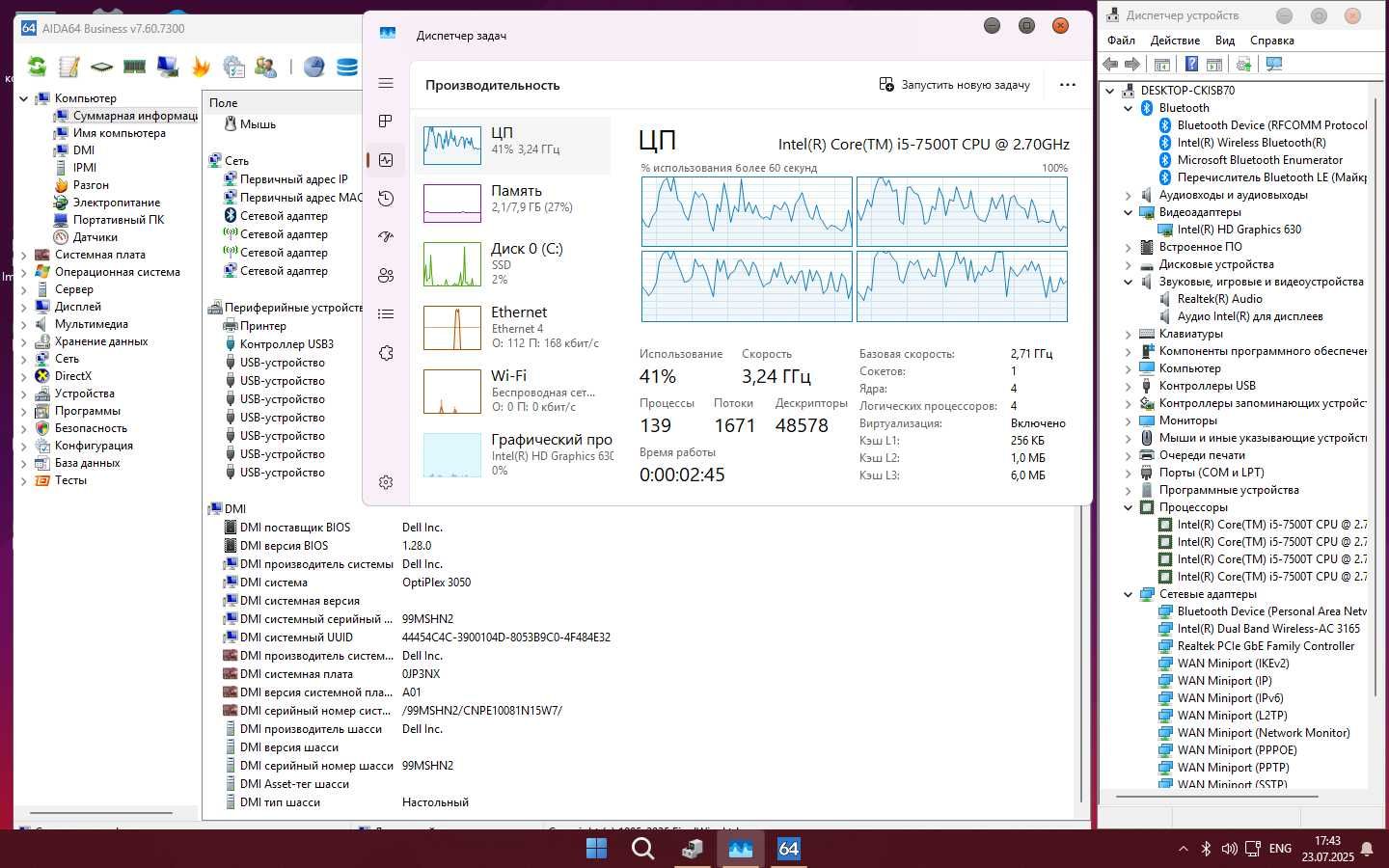Open the Services puzzle icon in Task Manager sidebar

click(386, 353)
